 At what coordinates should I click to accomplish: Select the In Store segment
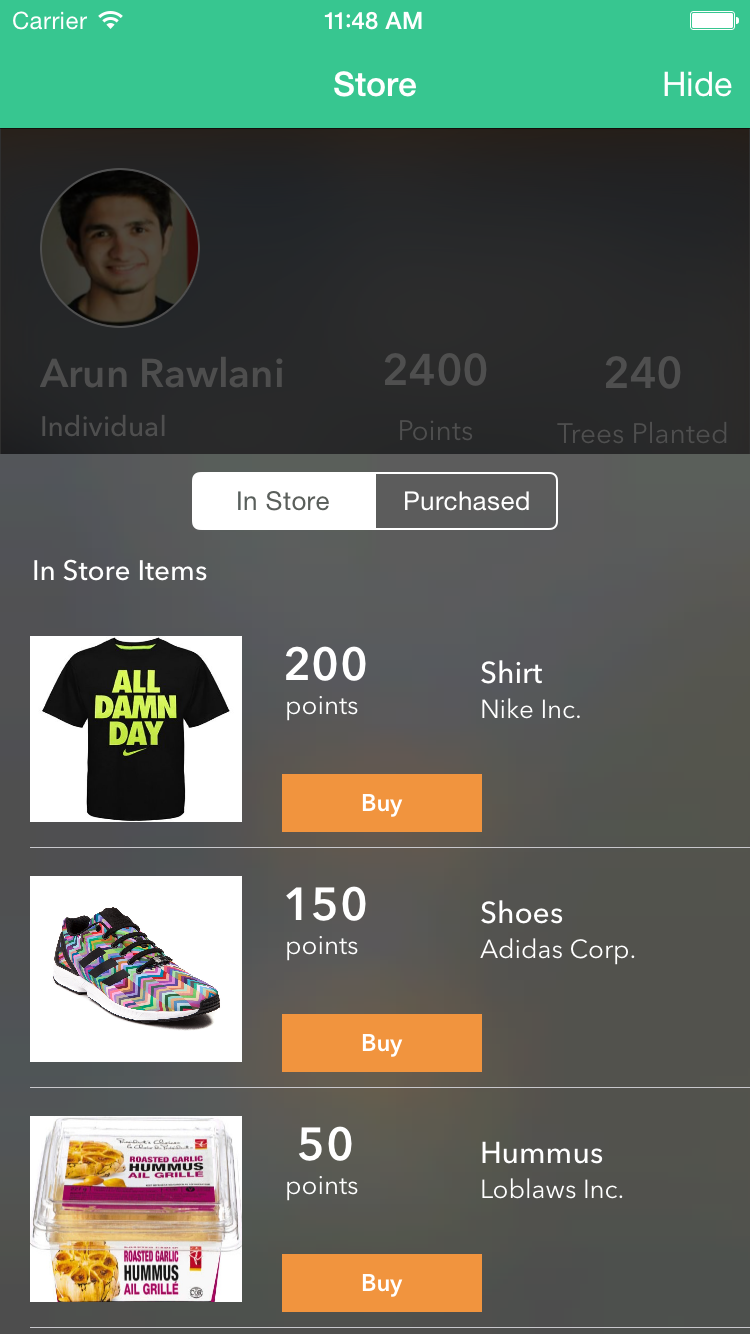(283, 501)
